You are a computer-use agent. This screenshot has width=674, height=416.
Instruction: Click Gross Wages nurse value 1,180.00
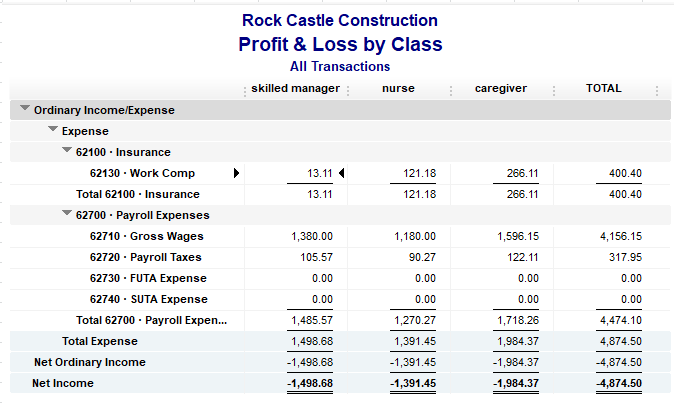pyautogui.click(x=415, y=236)
